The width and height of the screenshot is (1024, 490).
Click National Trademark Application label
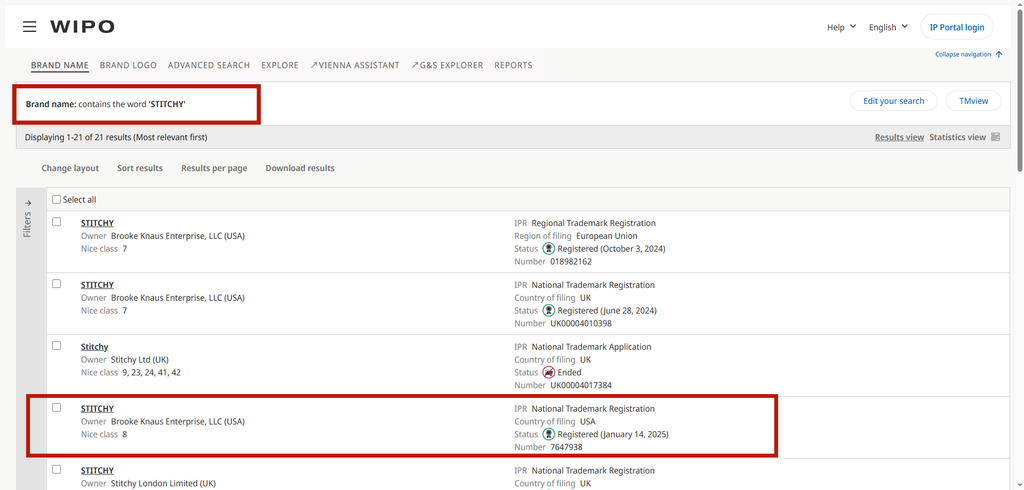[591, 347]
